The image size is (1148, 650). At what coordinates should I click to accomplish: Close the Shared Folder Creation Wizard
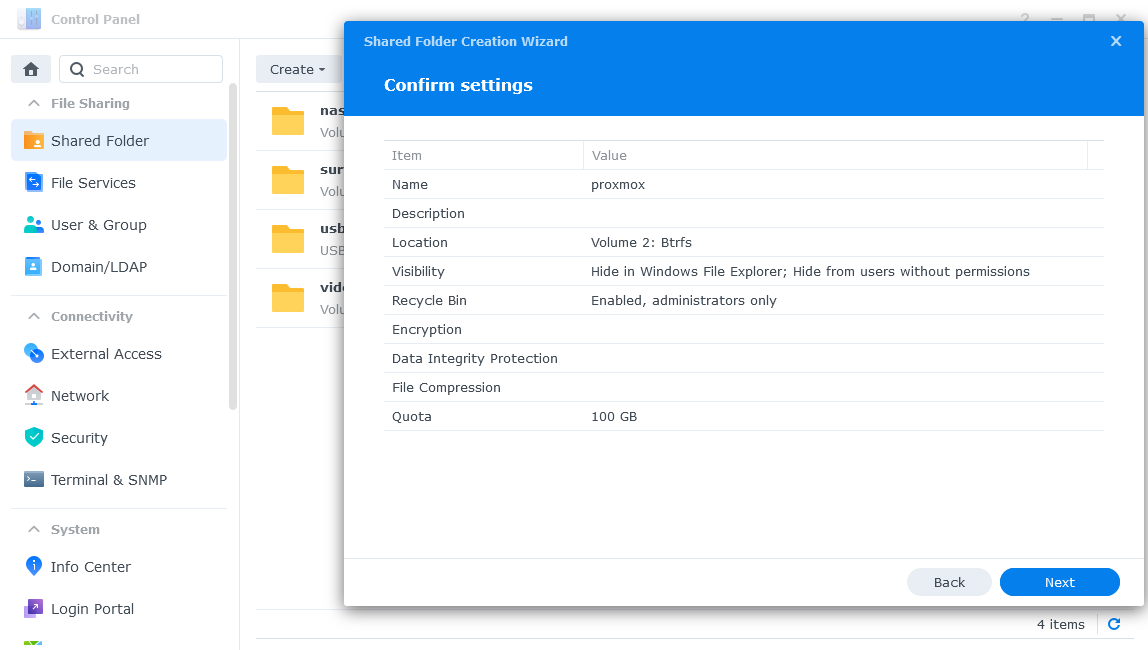[x=1116, y=41]
